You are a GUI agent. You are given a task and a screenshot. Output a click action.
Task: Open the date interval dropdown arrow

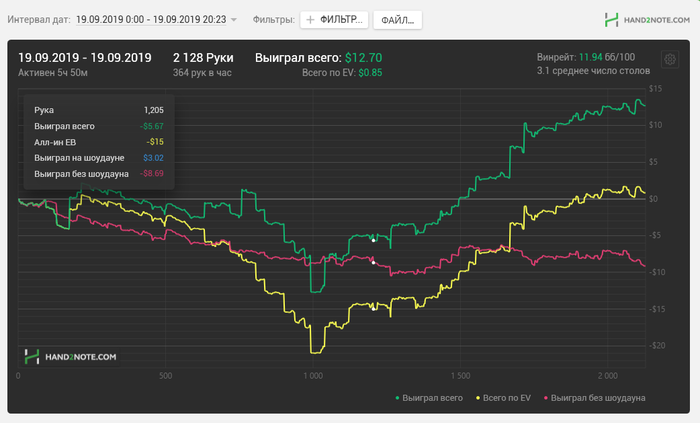tap(233, 20)
